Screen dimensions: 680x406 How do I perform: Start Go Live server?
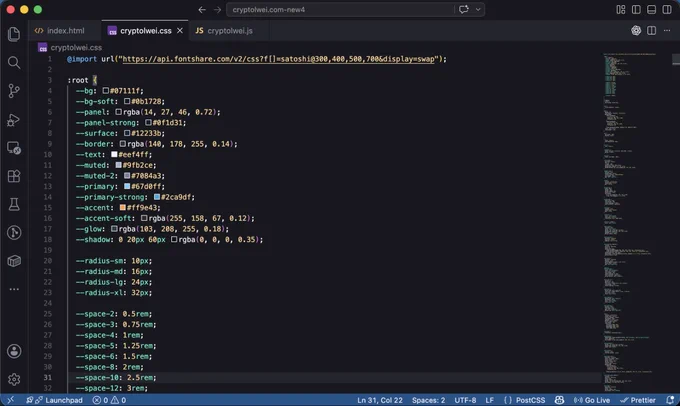pos(592,400)
